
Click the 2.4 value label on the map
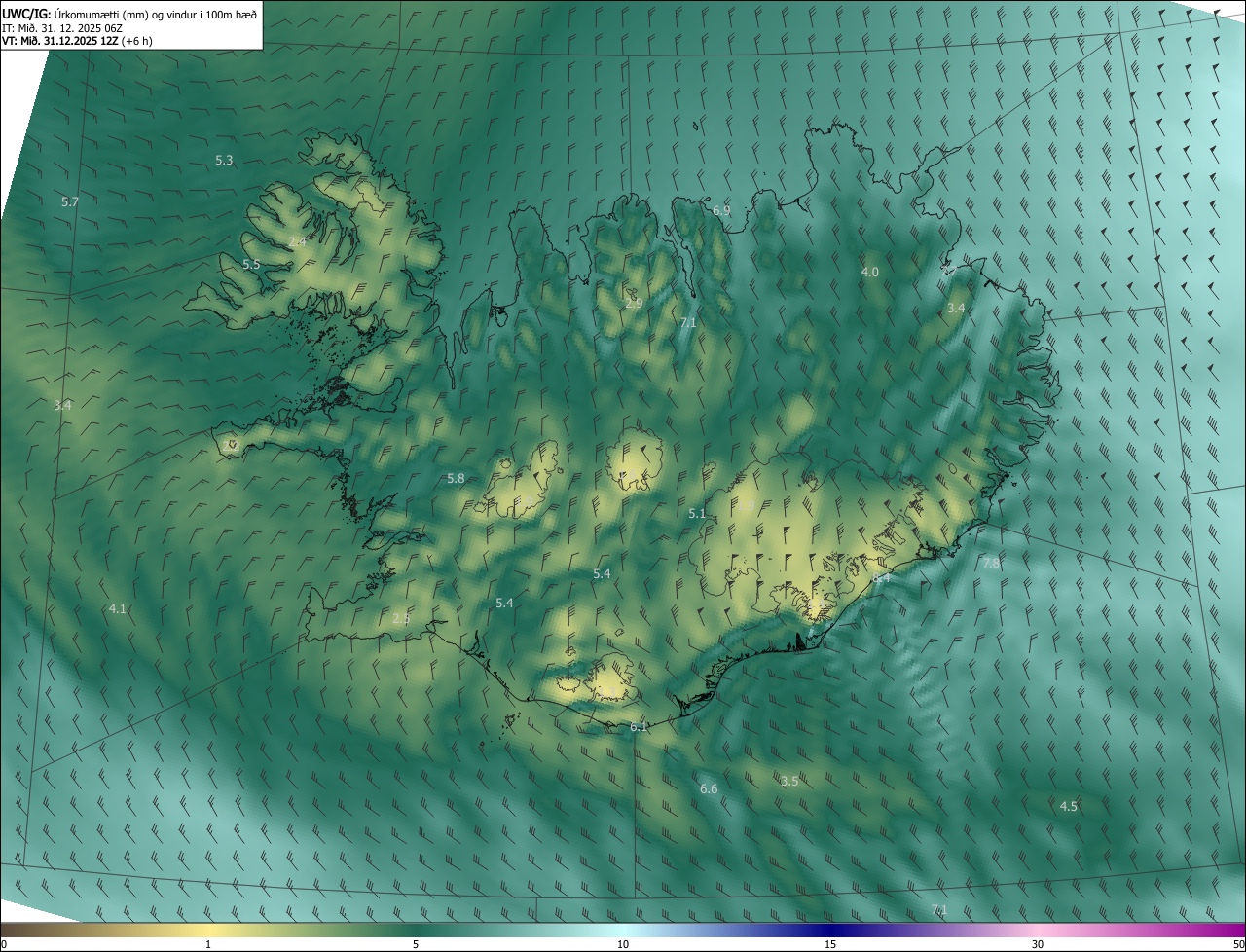pos(297,240)
